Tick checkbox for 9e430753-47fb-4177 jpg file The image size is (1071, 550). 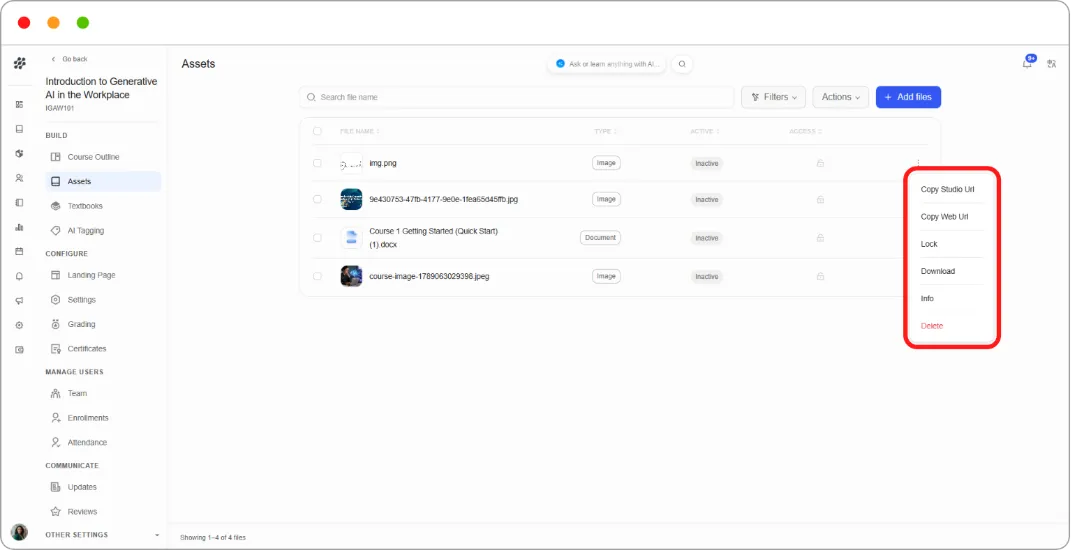point(317,200)
